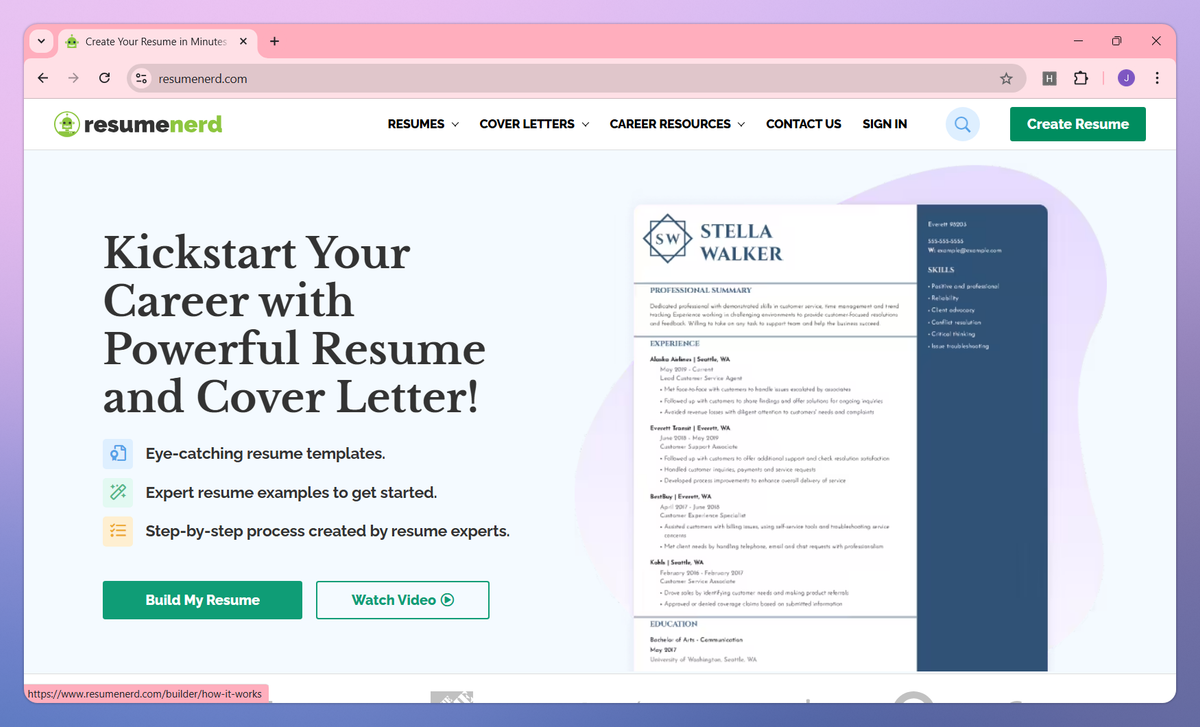The height and width of the screenshot is (727, 1200).
Task: Open the profile avatar J
Action: point(1126,78)
